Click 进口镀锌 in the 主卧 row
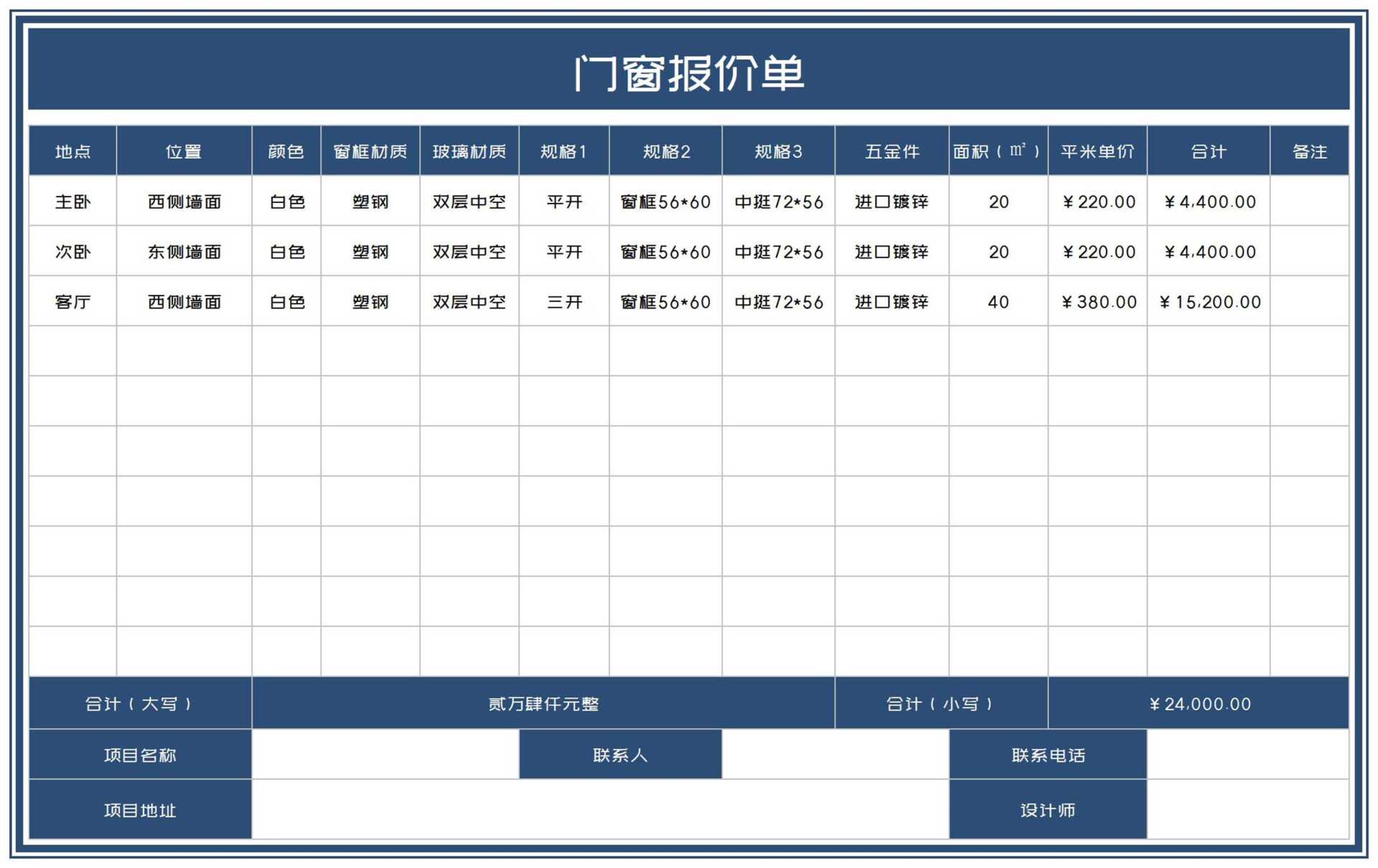 pos(892,202)
